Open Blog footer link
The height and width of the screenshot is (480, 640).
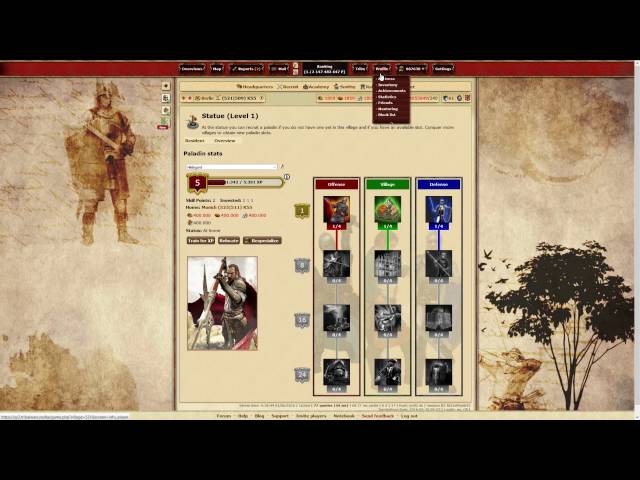[259, 416]
